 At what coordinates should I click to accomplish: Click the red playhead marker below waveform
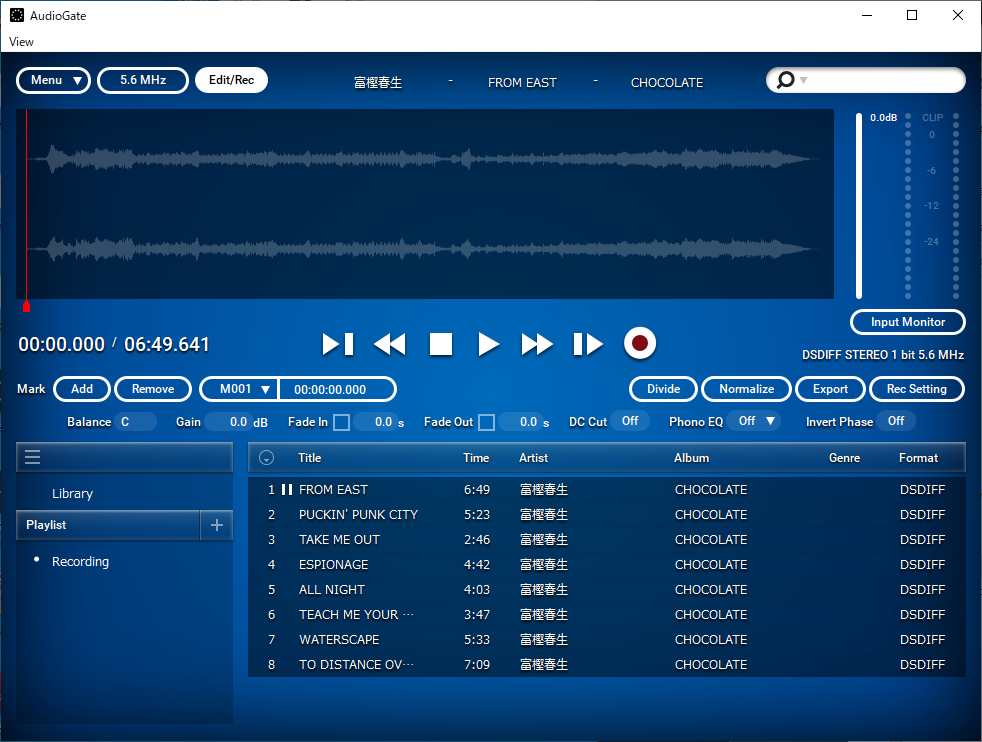pyautogui.click(x=26, y=306)
